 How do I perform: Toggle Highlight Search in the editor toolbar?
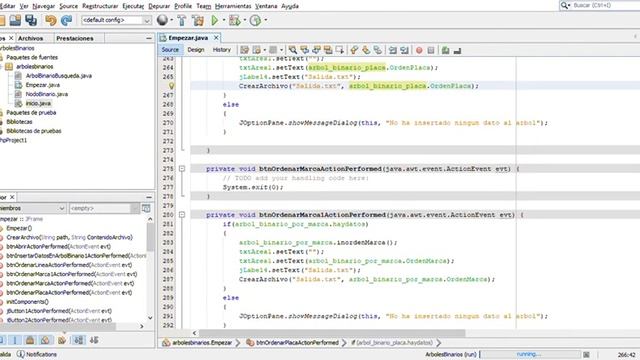328,50
